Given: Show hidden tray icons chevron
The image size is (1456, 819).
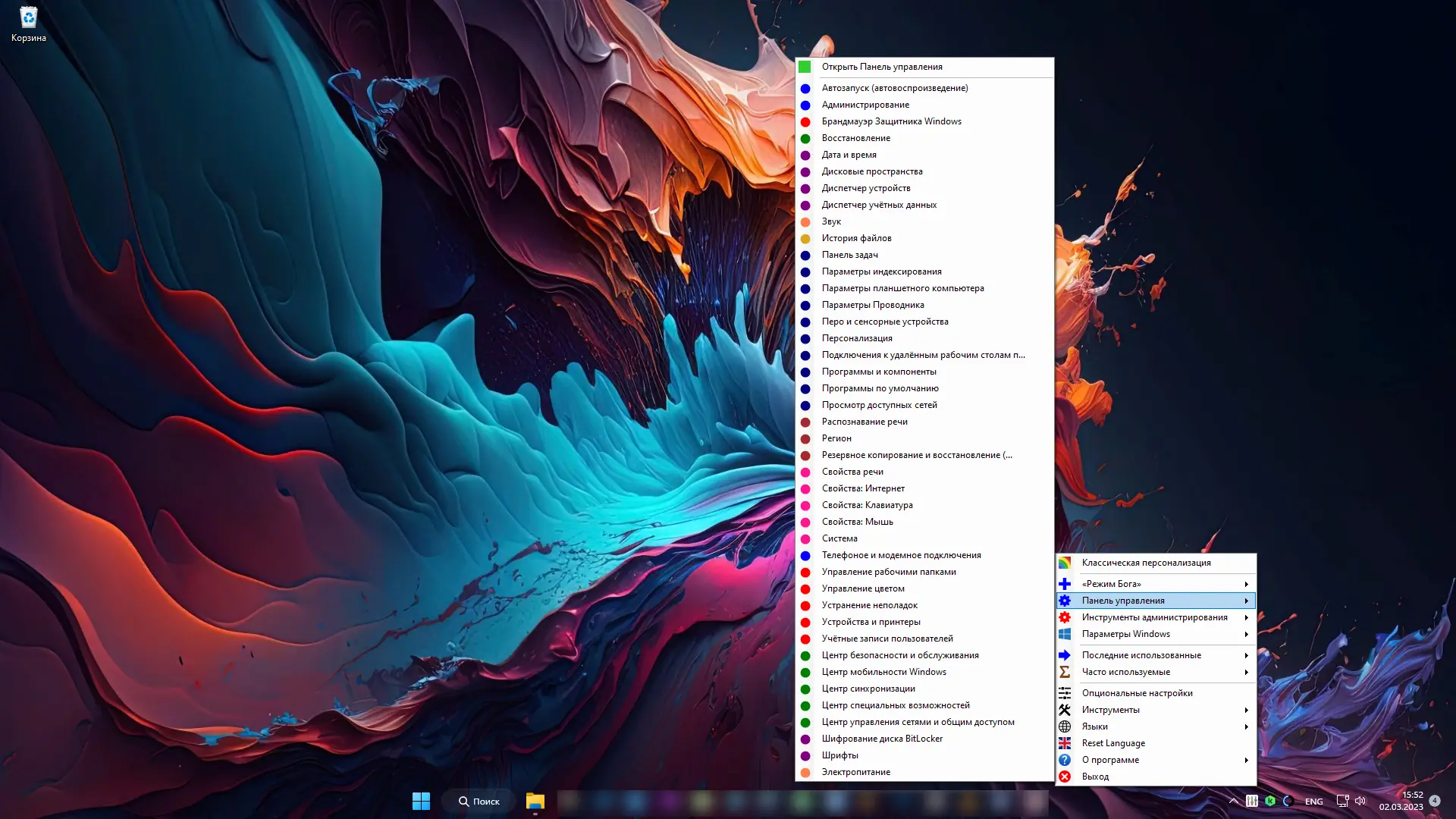Looking at the screenshot, I should 1233,801.
